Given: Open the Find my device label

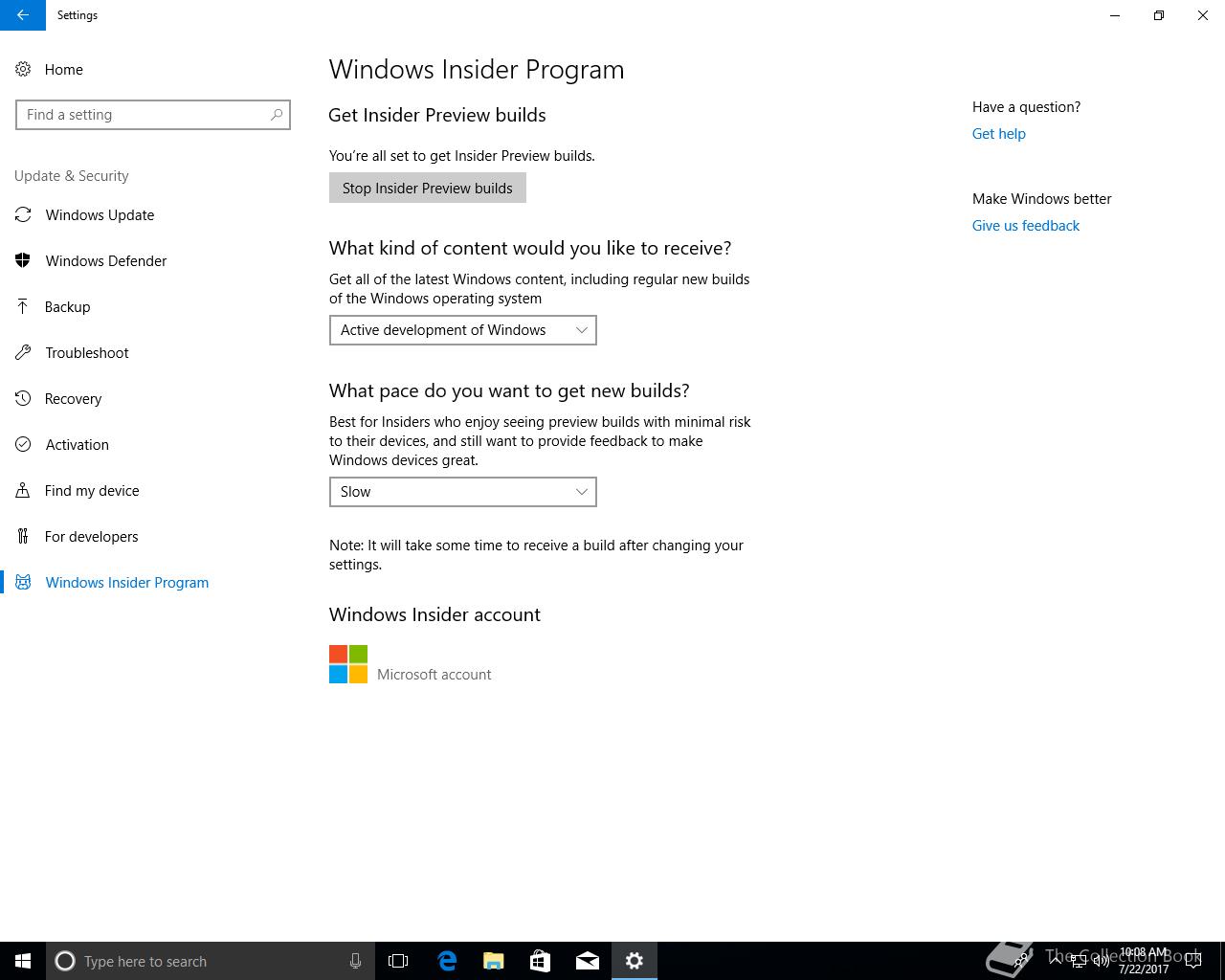Looking at the screenshot, I should [x=92, y=491].
